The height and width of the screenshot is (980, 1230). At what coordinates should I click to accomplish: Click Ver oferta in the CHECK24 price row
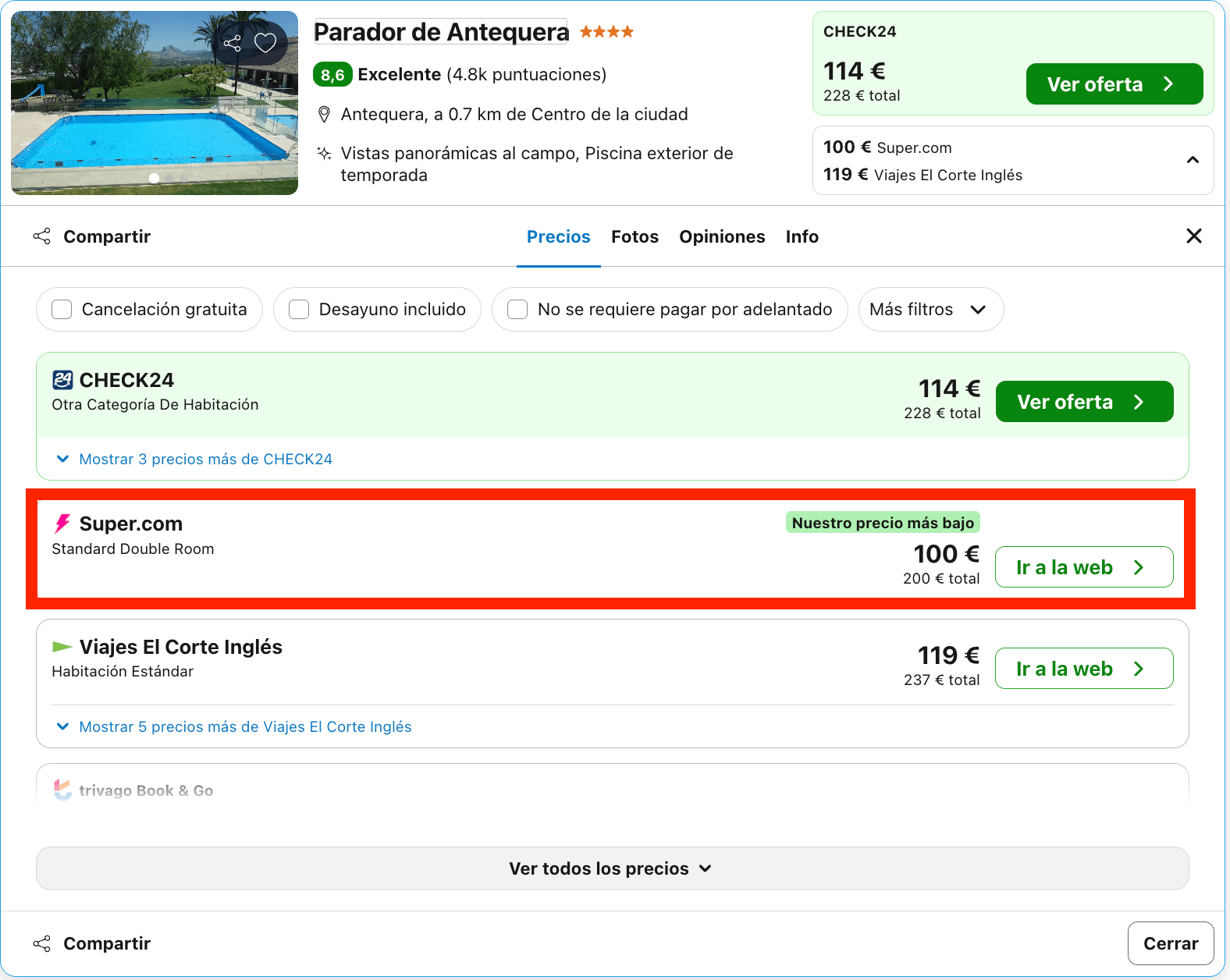1084,401
